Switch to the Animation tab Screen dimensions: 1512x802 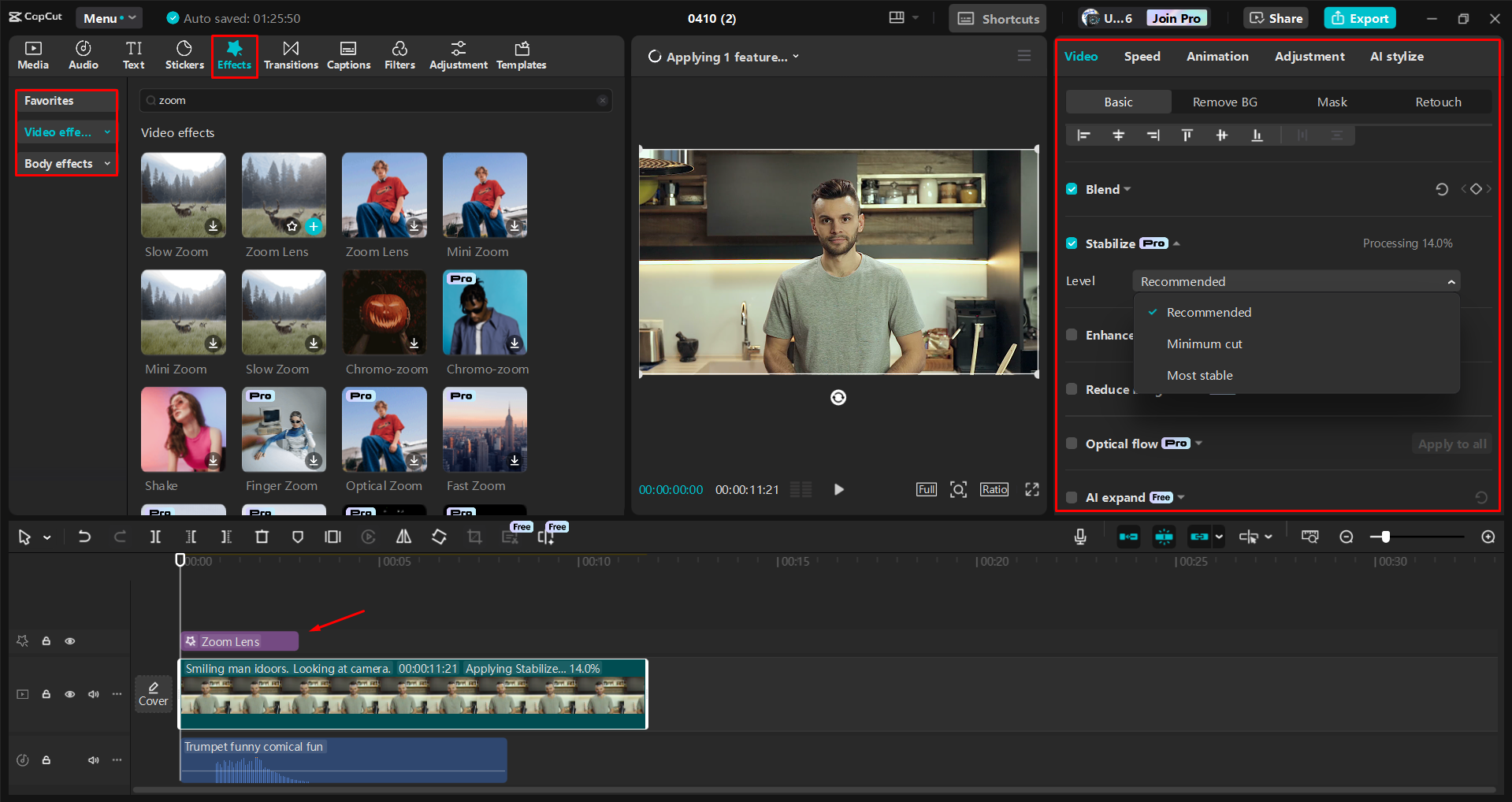click(1217, 56)
